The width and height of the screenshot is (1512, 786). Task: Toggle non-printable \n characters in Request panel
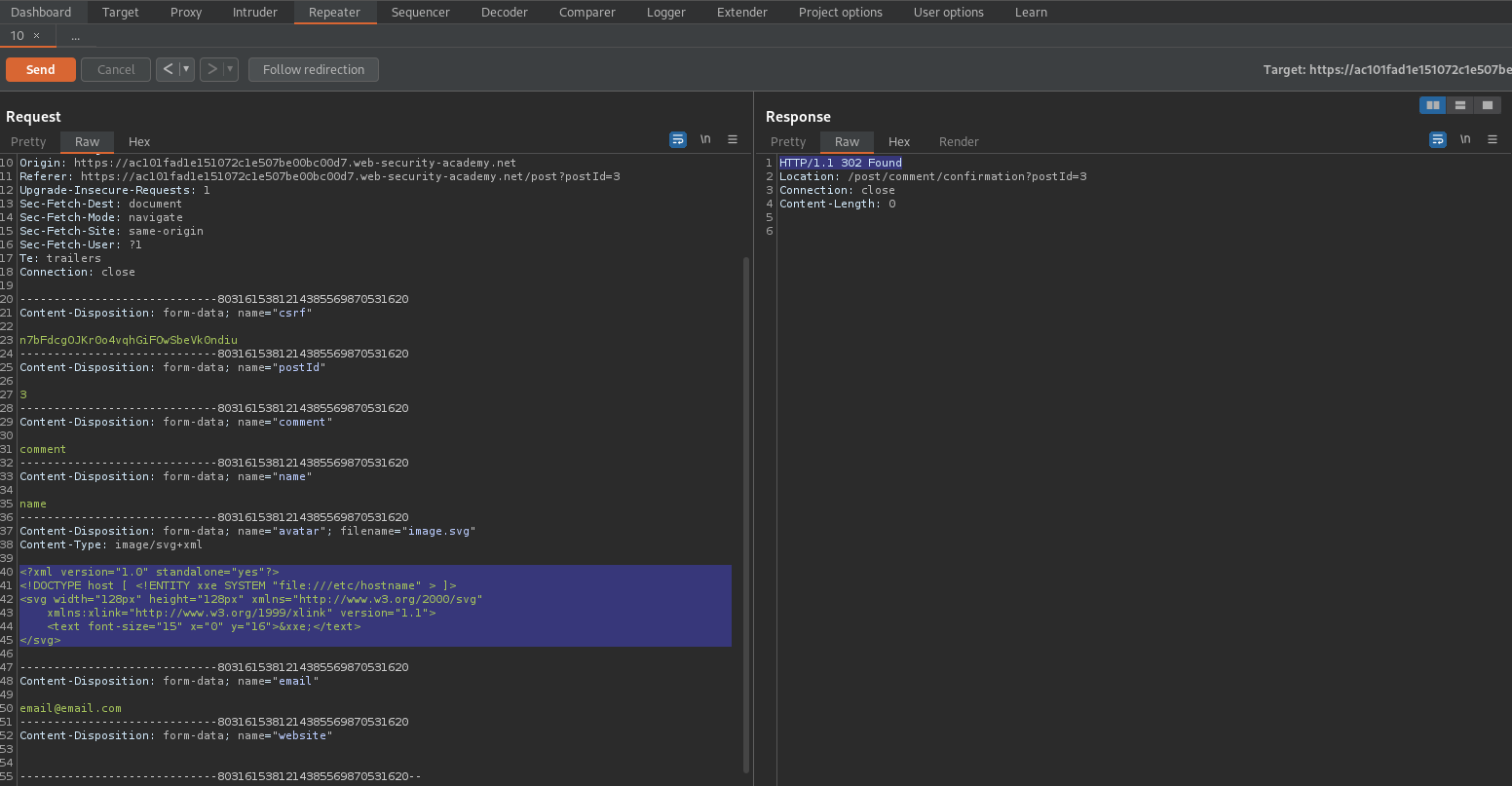pyautogui.click(x=705, y=140)
